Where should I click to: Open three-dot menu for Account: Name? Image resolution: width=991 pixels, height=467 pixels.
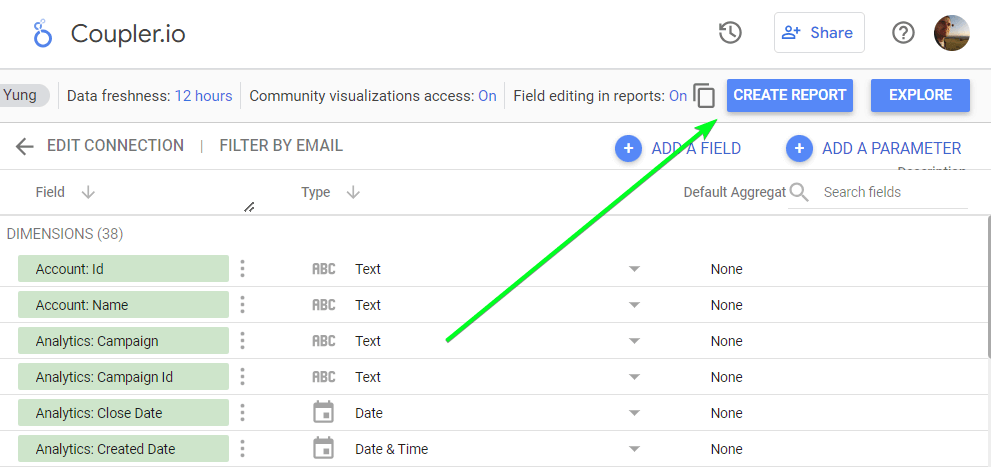coord(242,305)
